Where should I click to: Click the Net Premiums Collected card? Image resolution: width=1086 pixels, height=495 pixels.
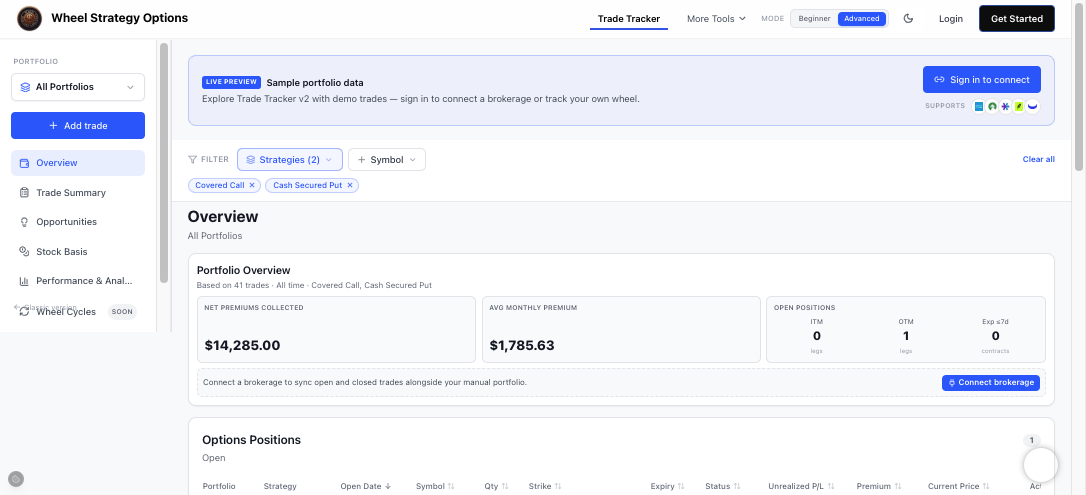(337, 330)
